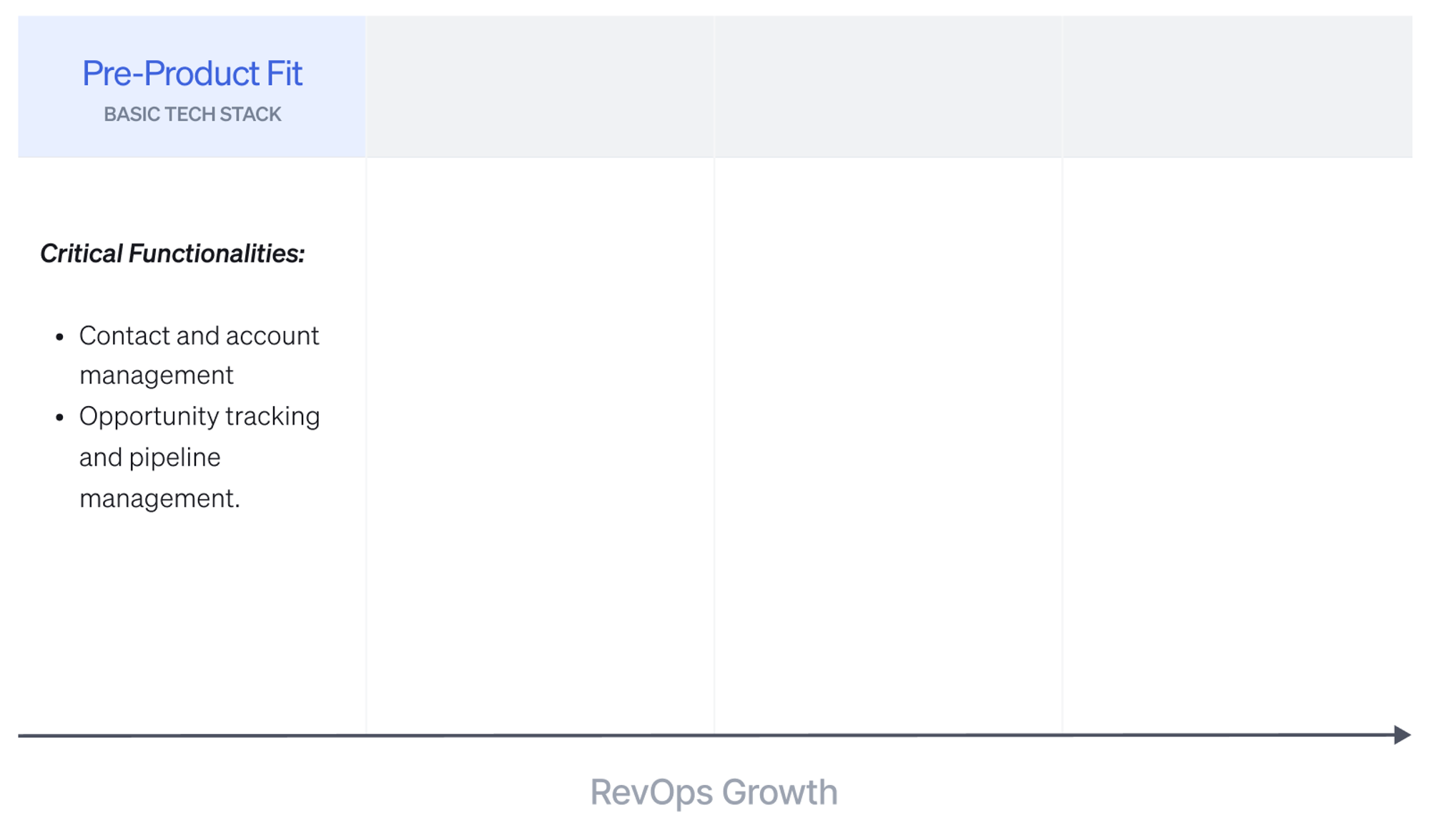Screen dimensions: 1430x840
Task: Click the BASIC TECH STACK subtitle
Action: click(x=192, y=114)
